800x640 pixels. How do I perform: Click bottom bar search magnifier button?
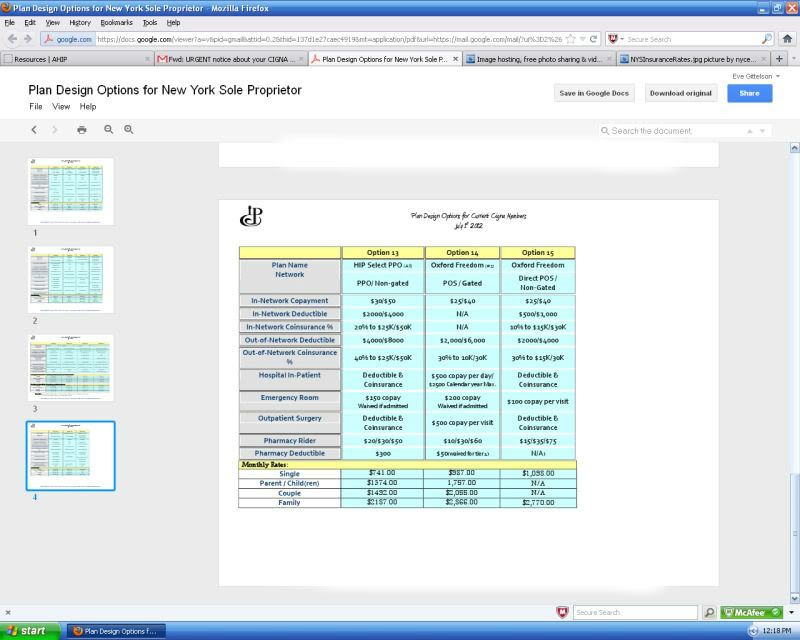(709, 612)
